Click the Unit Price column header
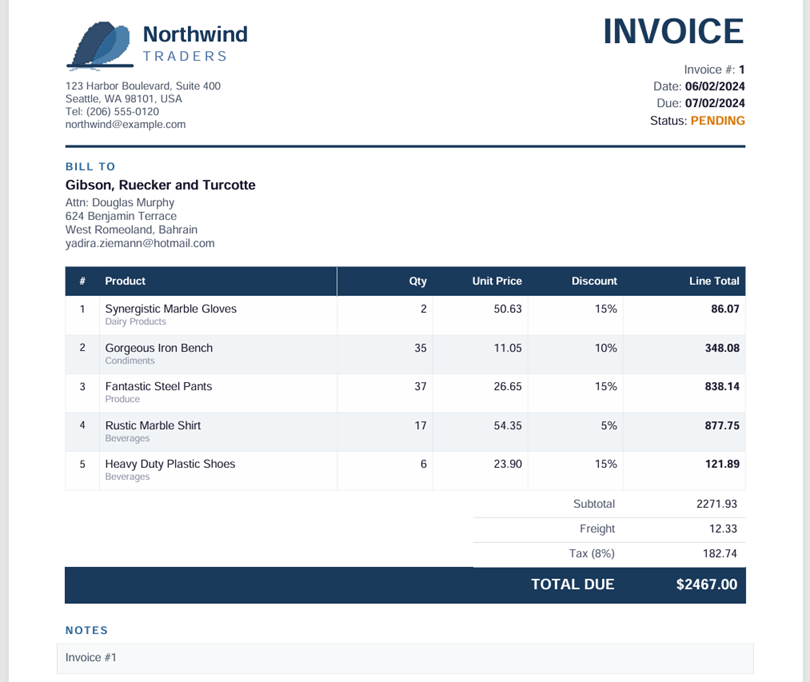The width and height of the screenshot is (810, 682). 496,281
